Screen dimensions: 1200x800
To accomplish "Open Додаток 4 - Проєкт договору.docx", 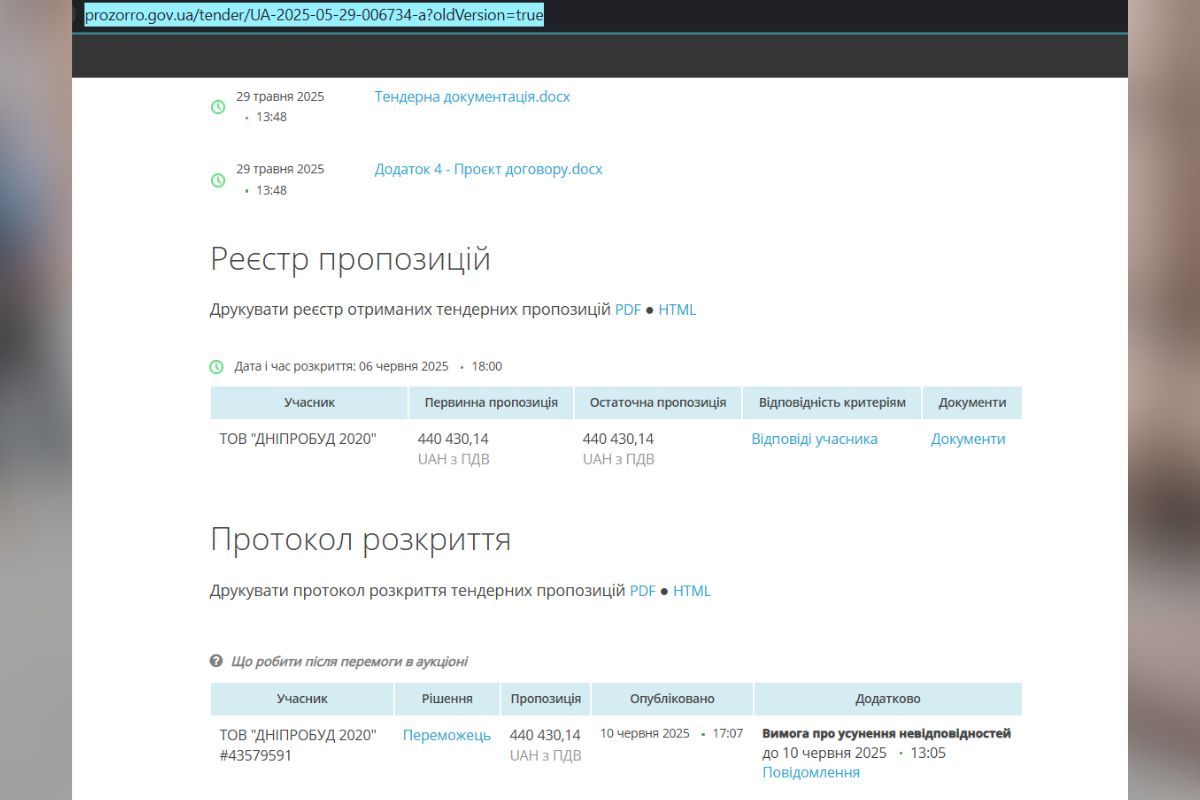I will click(x=488, y=168).
